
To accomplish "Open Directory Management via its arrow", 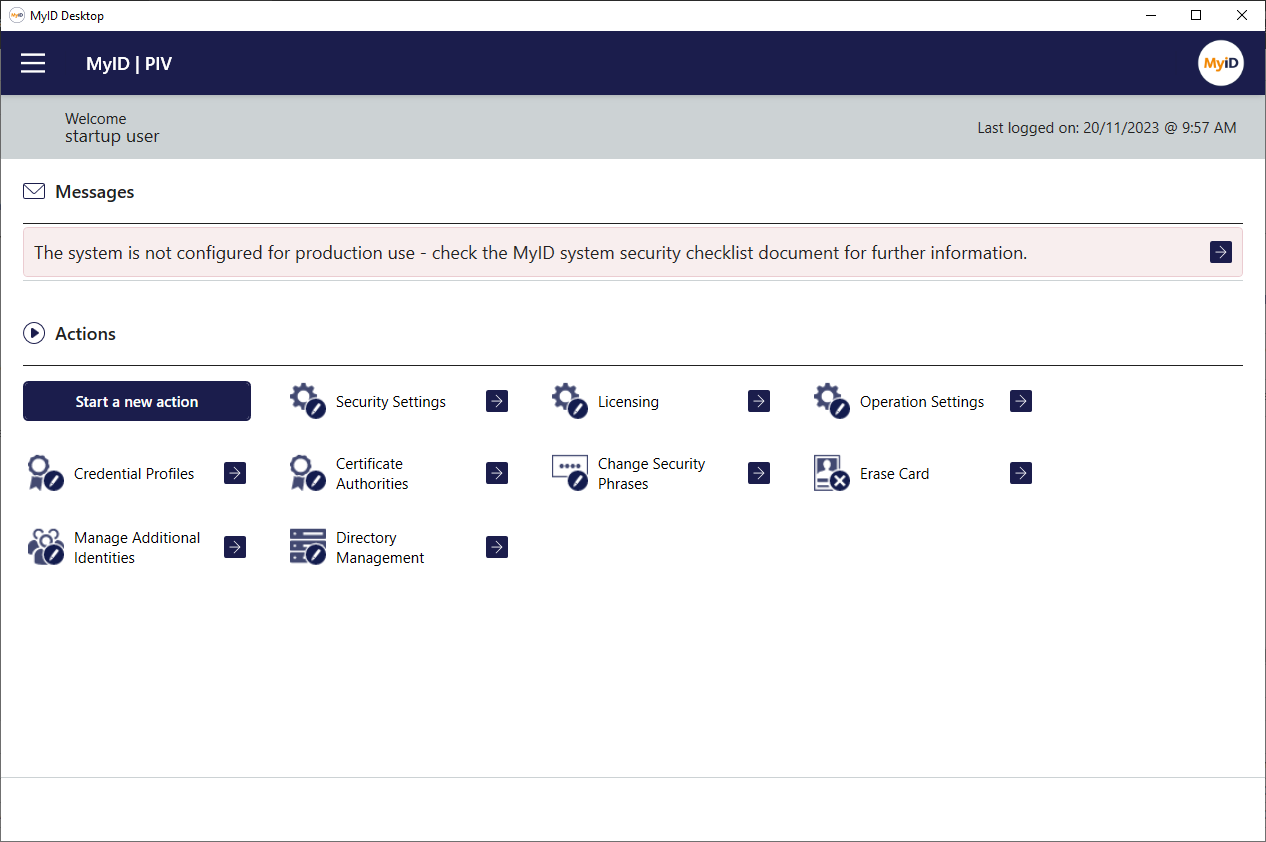I will (x=497, y=547).
